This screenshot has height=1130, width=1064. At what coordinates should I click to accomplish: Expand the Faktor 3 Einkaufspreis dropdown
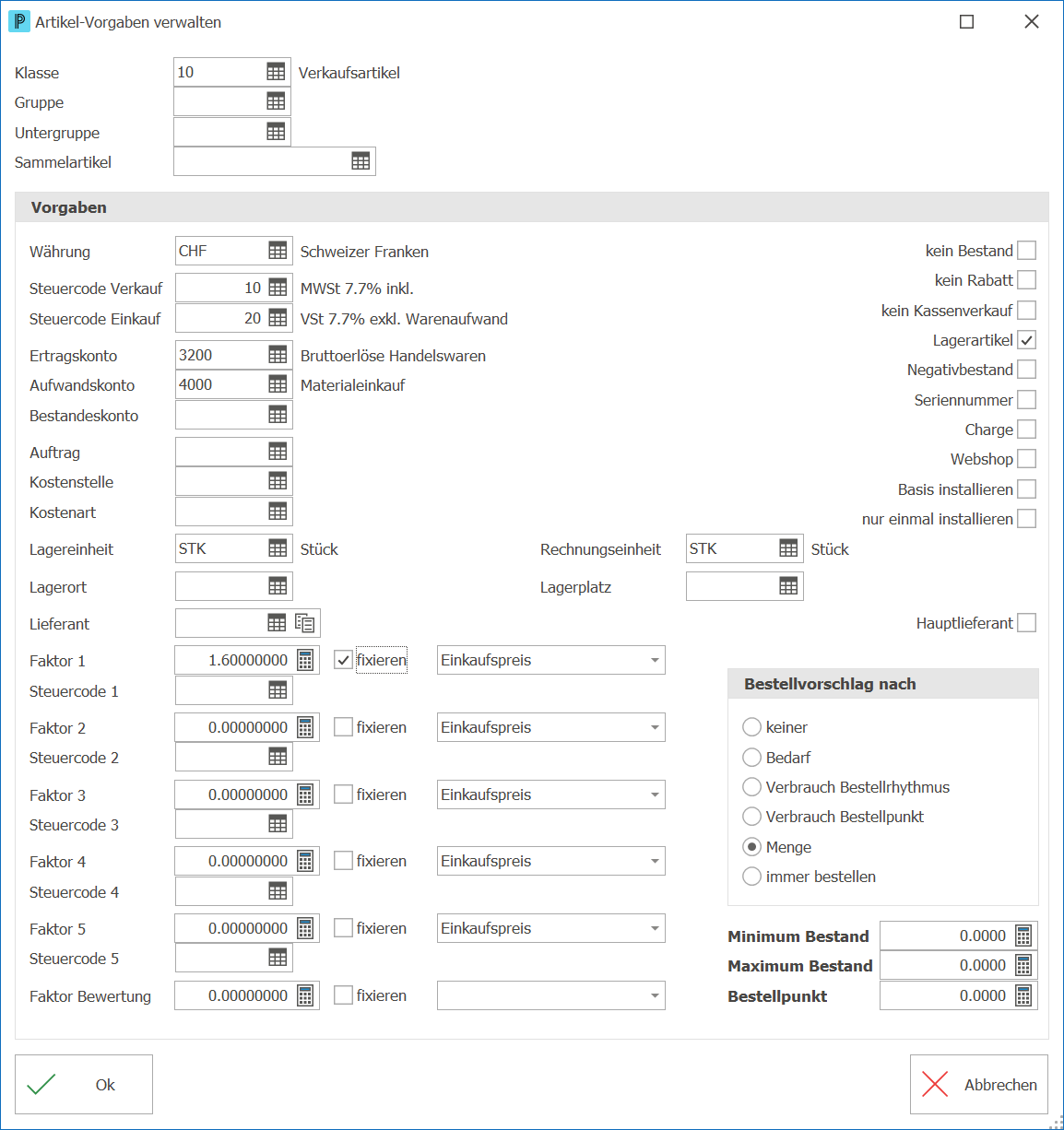(655, 795)
